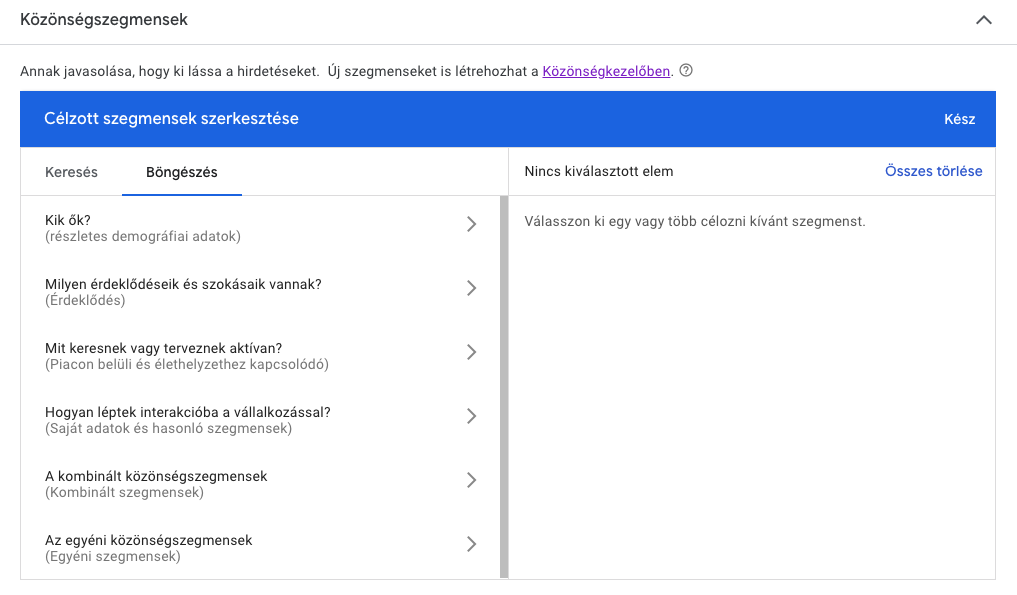Expand the Kombinált szegmensek arrow
Viewport: 1017px width, 595px height.
(472, 480)
